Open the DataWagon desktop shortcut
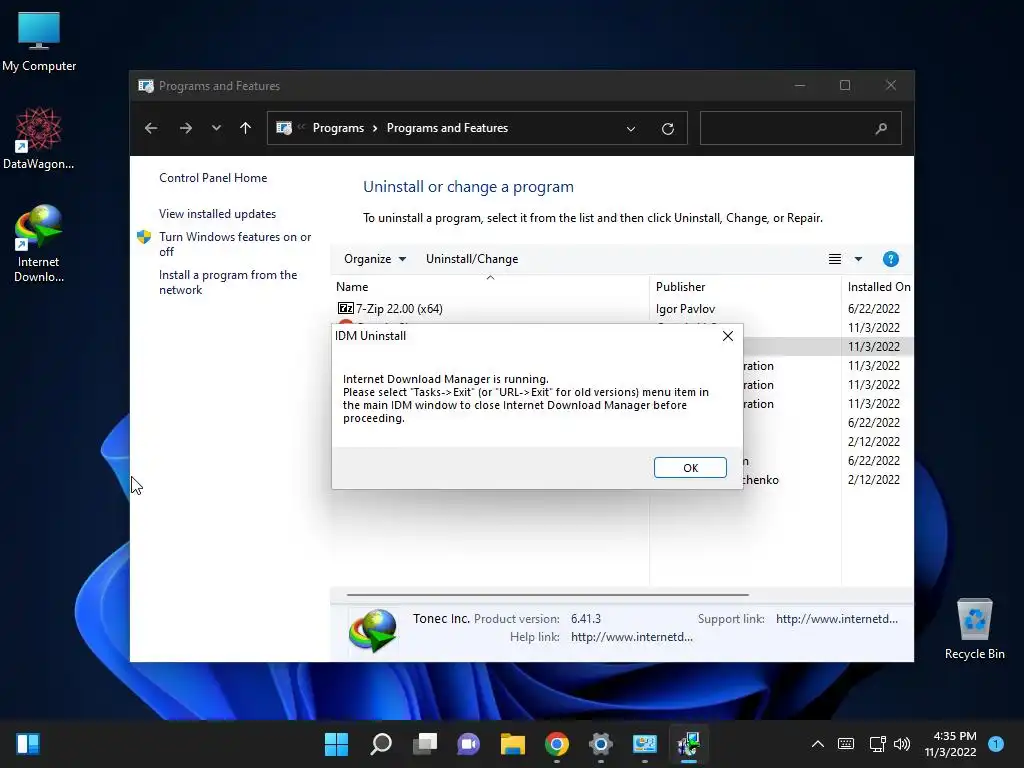 (x=39, y=138)
